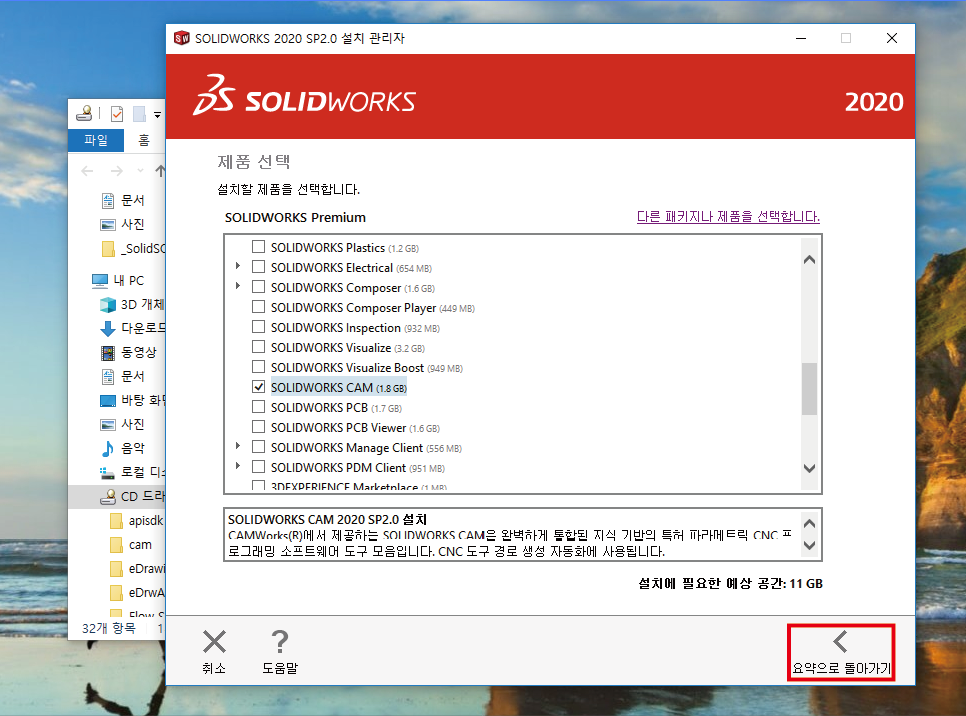Click Explorer forward navigation arrow
This screenshot has width=966, height=716.
coord(116,171)
